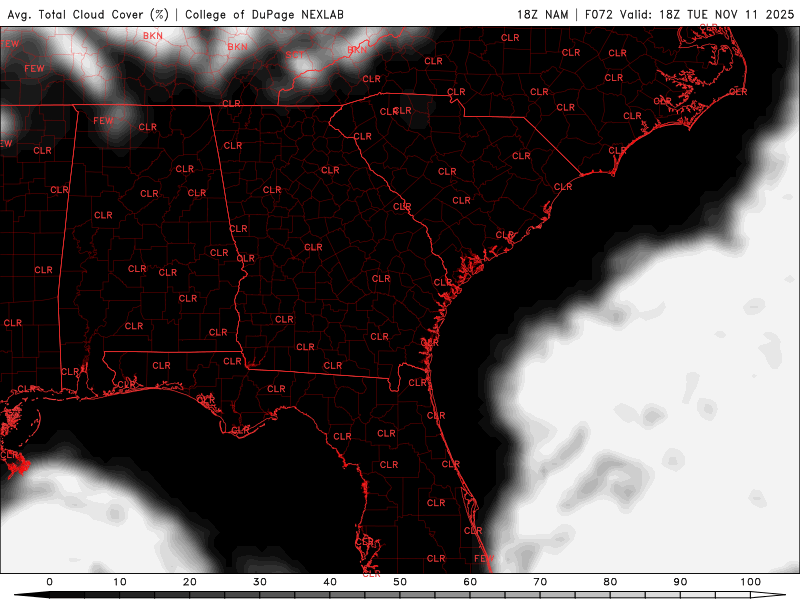This screenshot has height=600, width=800.
Task: Click the colorbar value "50"
Action: (400, 582)
